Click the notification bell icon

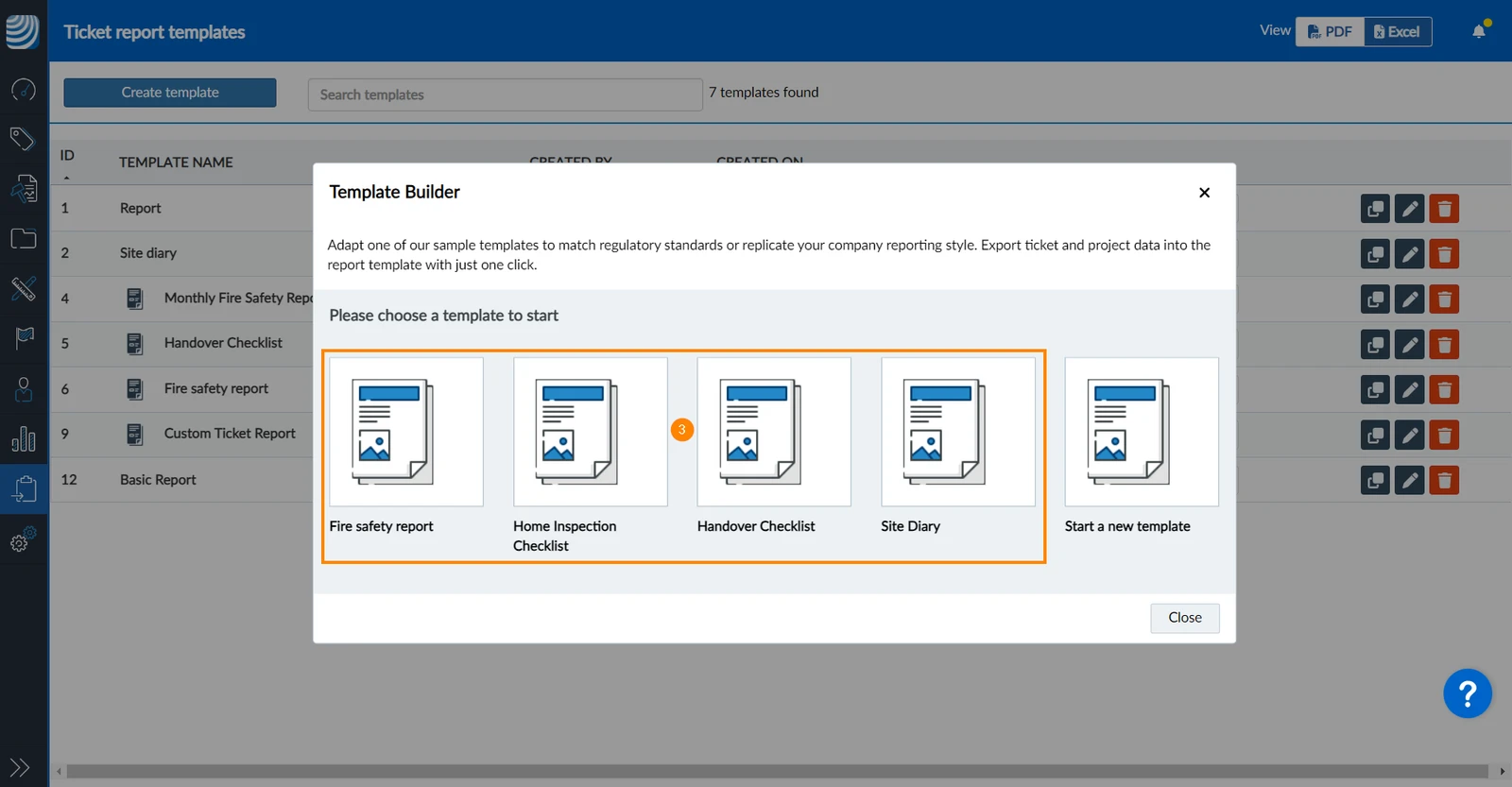(x=1479, y=31)
